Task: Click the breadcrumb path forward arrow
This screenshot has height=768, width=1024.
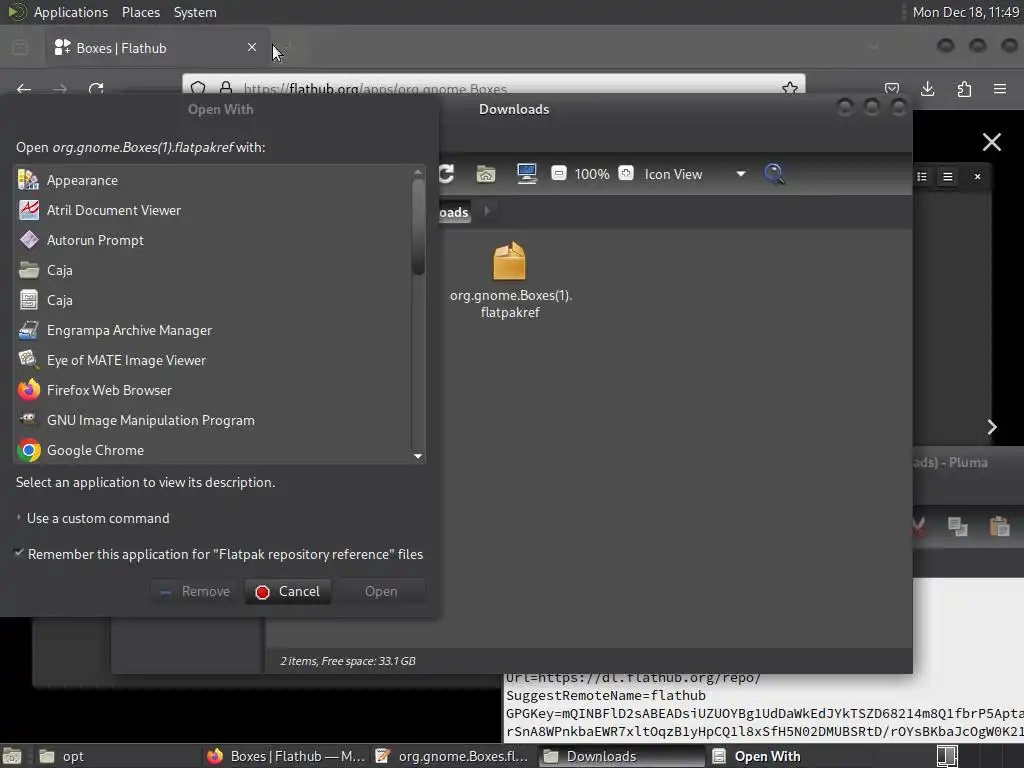Action: point(487,212)
